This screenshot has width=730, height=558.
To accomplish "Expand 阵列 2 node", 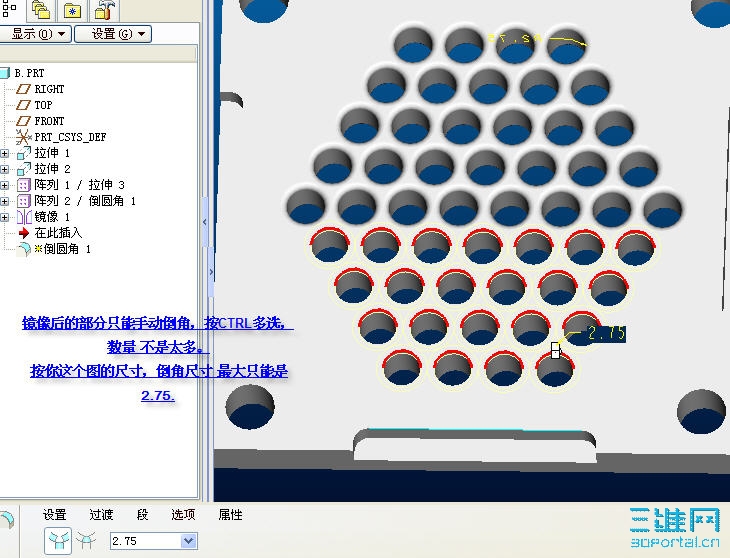I will pos(4,201).
